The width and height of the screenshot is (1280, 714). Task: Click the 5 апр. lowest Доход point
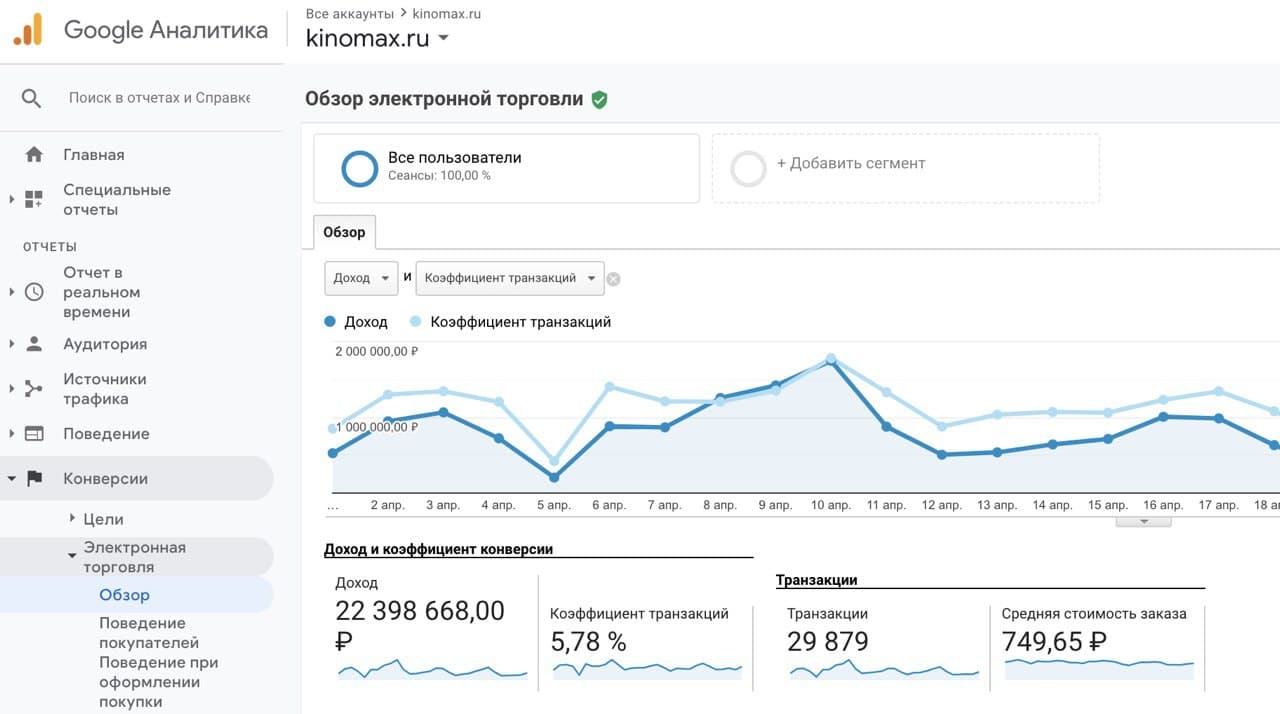(554, 477)
